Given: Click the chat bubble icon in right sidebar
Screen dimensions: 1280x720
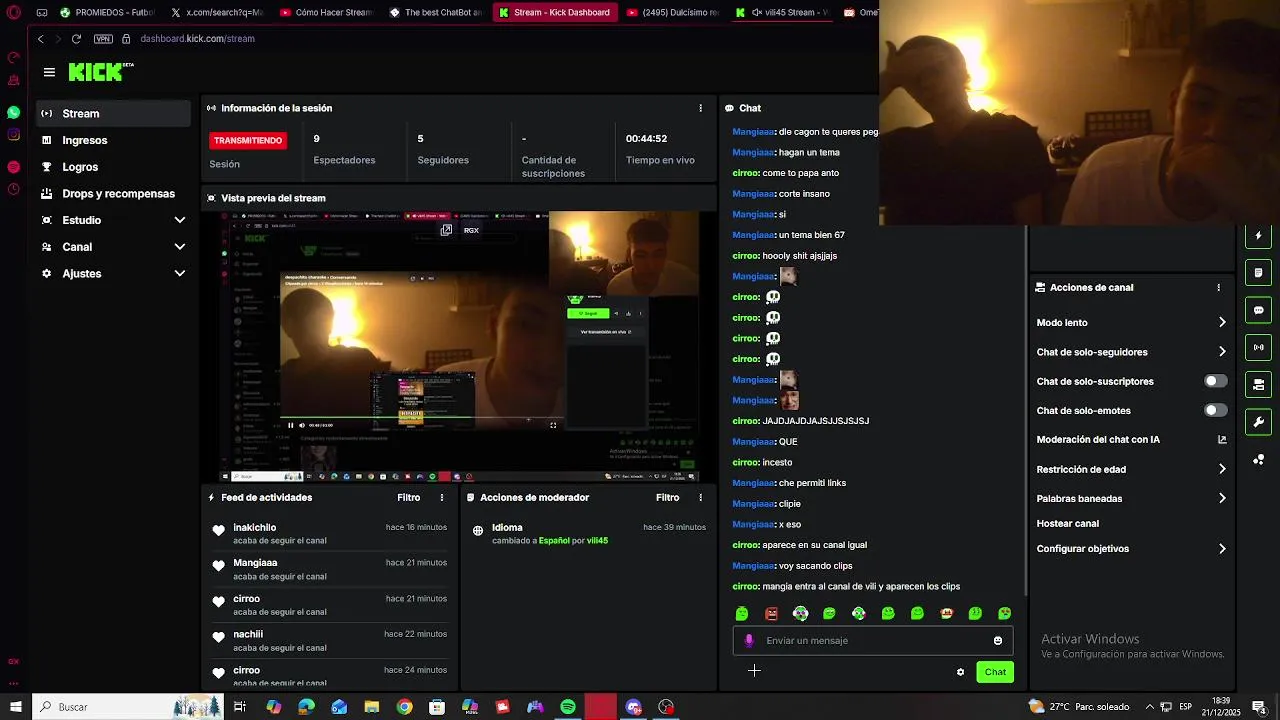Looking at the screenshot, I should click(1258, 310).
